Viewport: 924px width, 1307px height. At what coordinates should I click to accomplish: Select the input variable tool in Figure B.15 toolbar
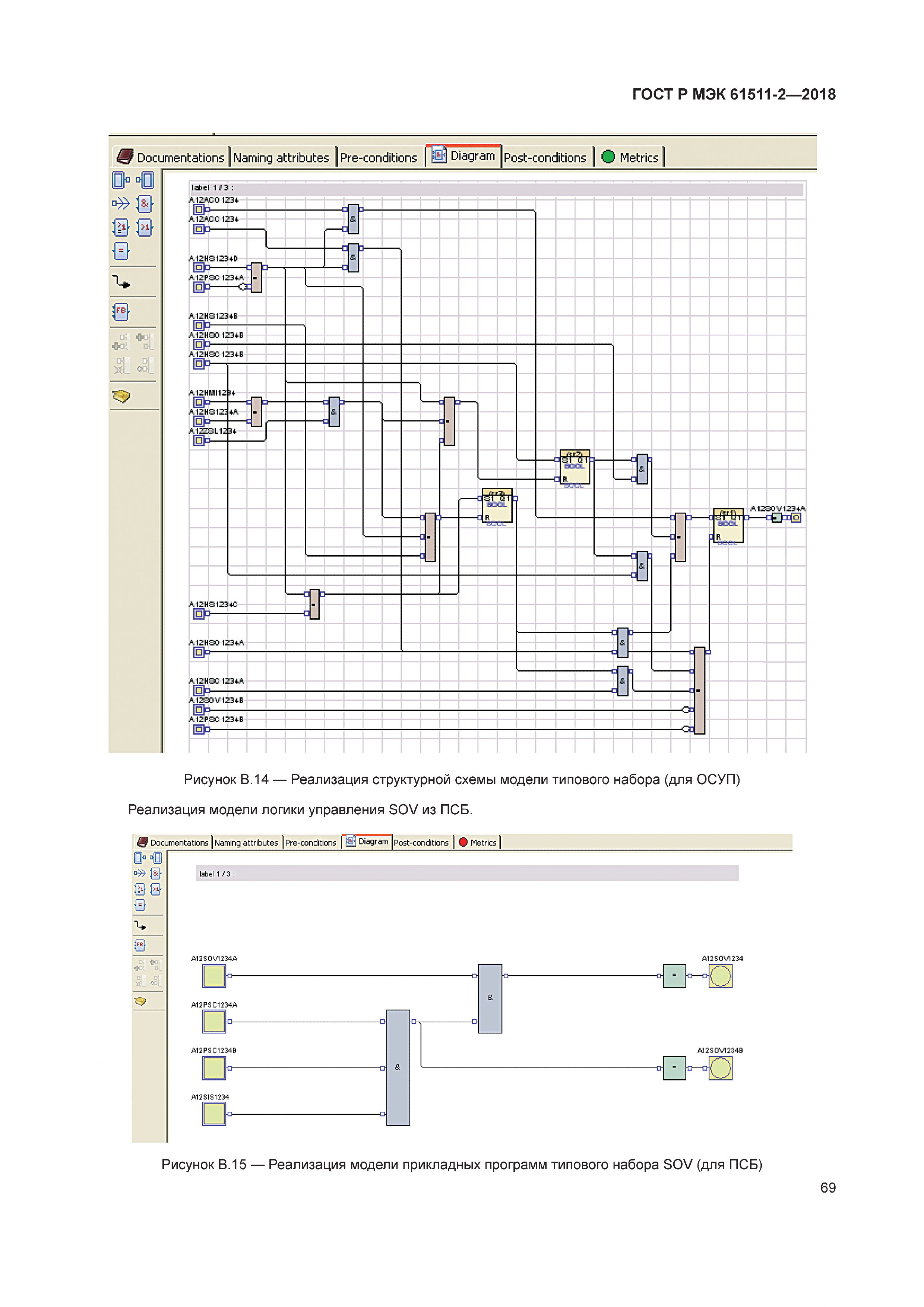(140, 858)
